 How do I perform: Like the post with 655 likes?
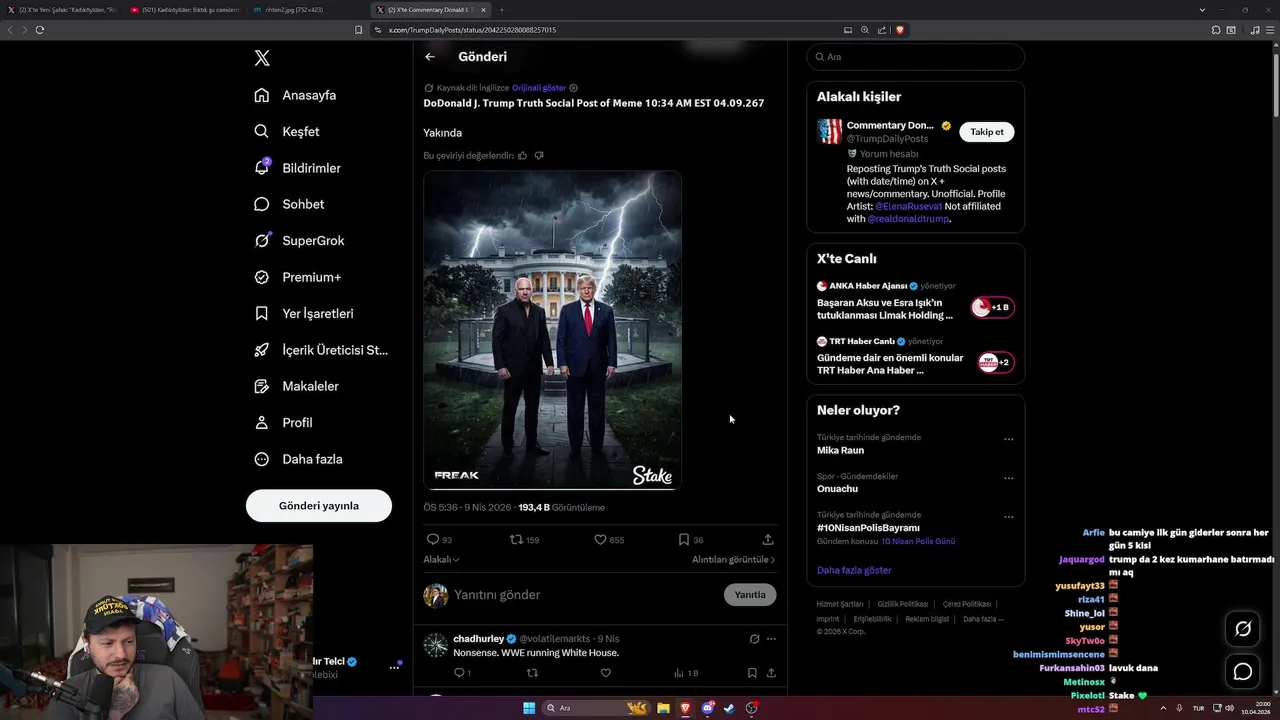pos(609,540)
